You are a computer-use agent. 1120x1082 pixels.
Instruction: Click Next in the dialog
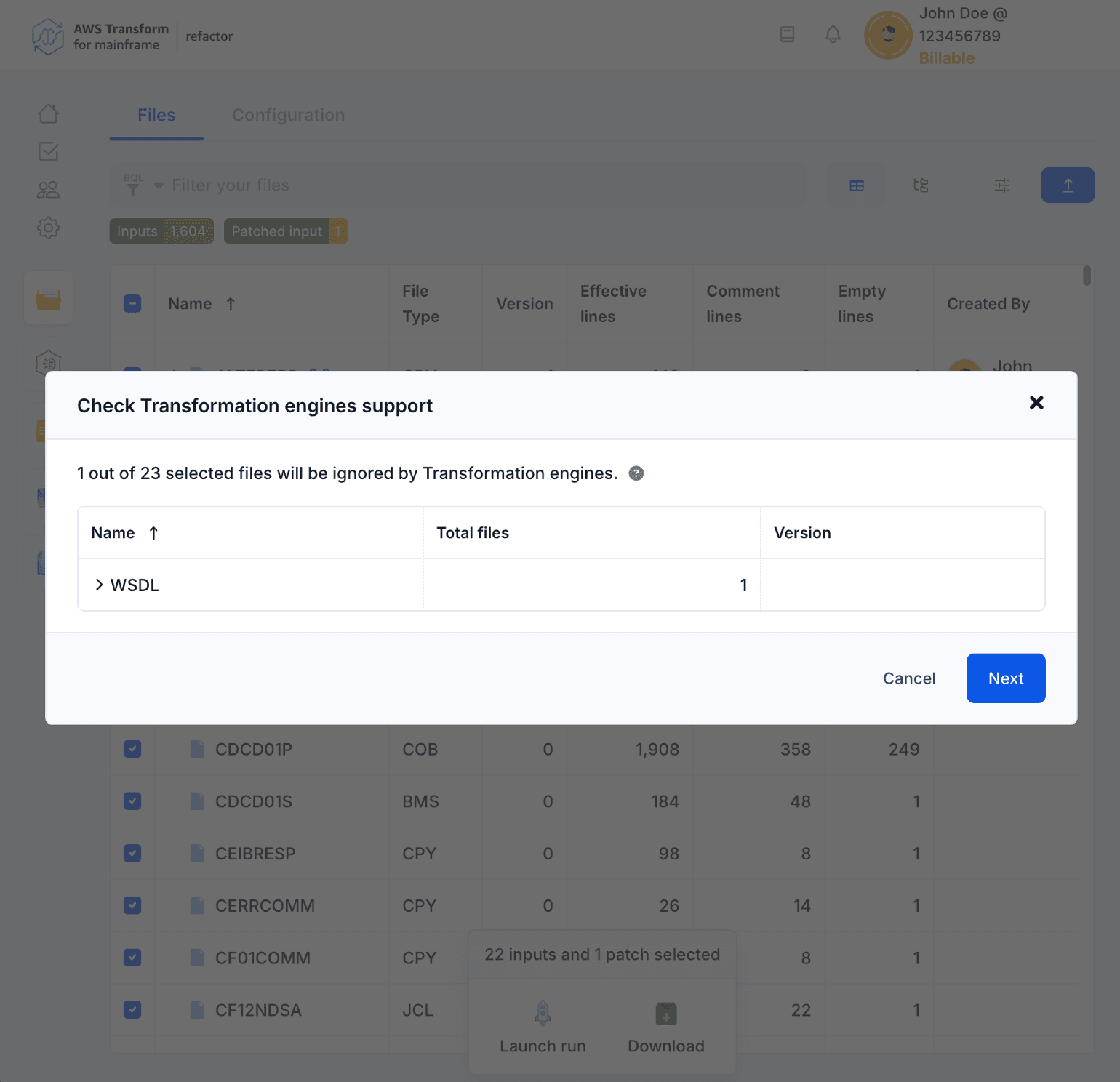coord(1006,678)
